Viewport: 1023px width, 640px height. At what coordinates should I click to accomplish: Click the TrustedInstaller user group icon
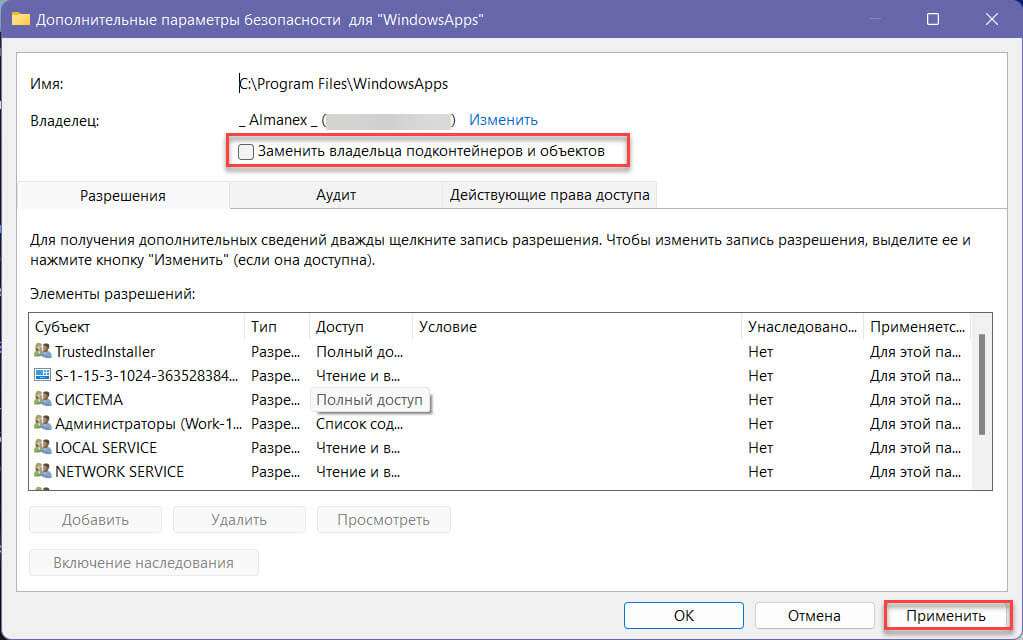point(42,351)
